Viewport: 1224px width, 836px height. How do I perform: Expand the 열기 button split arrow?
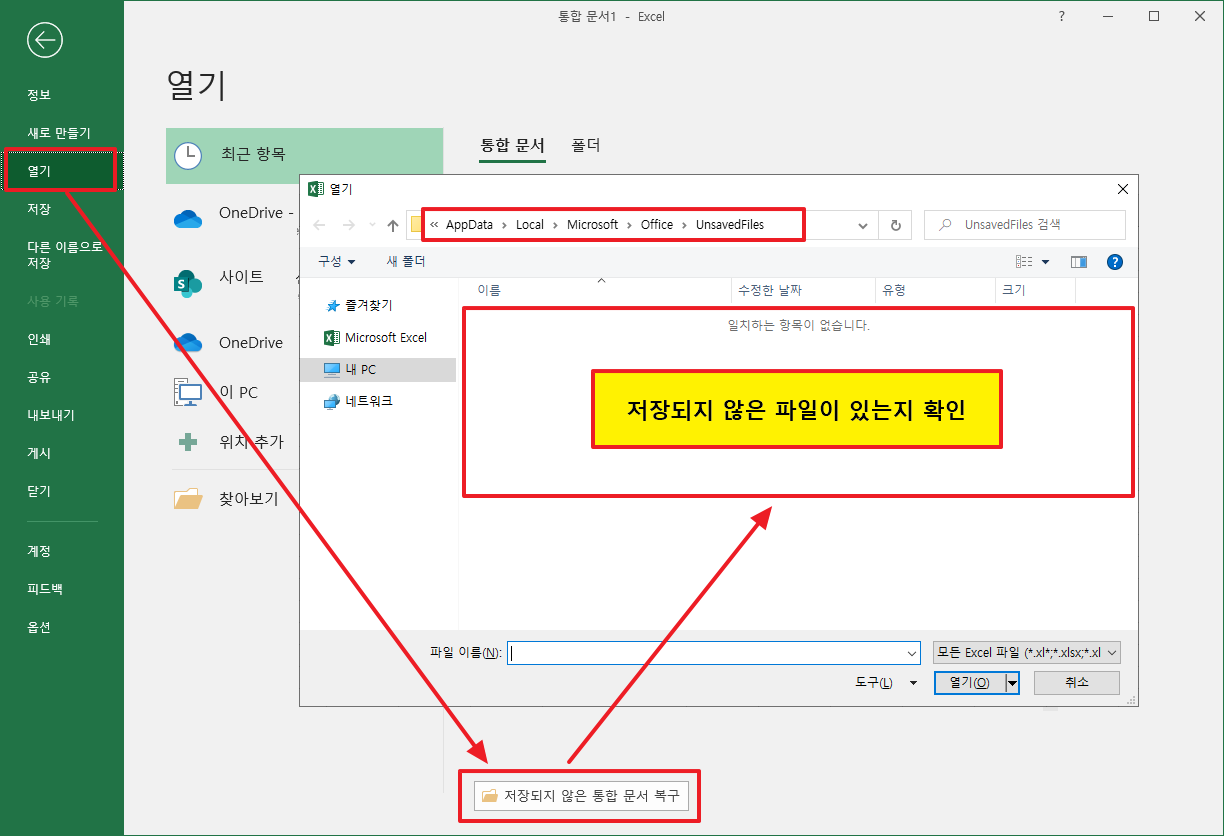(x=1012, y=682)
